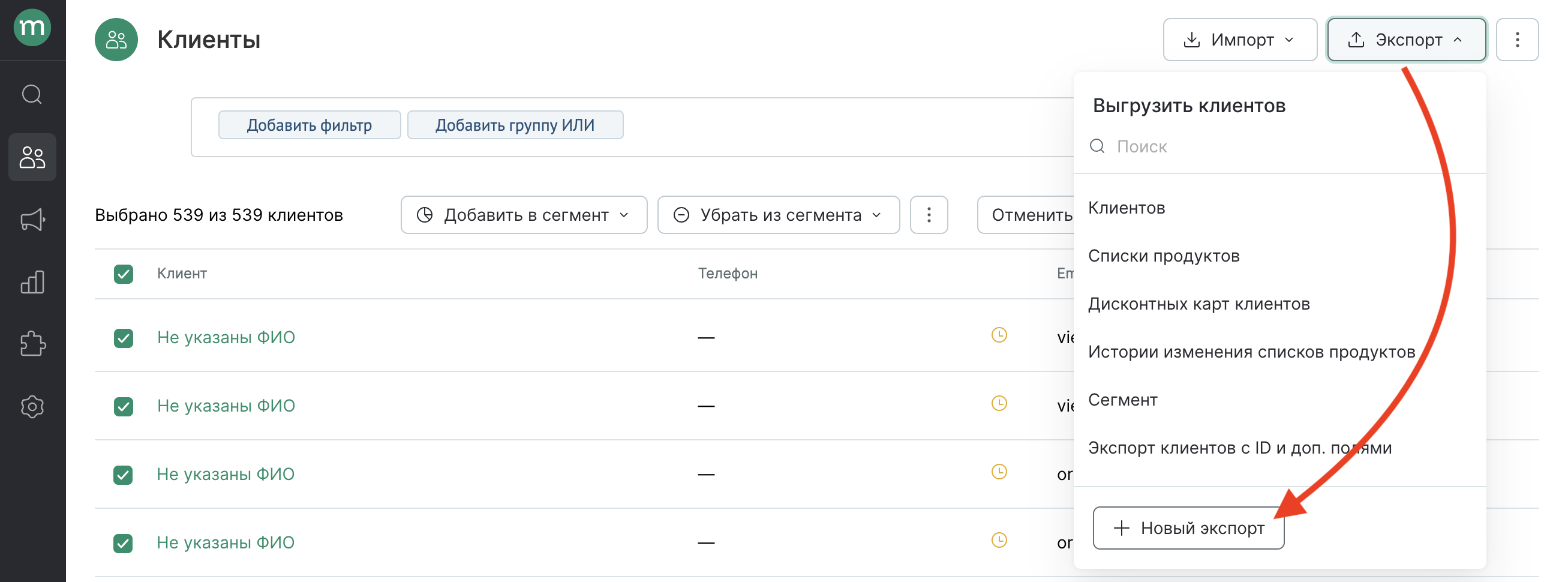The image size is (1568, 582).
Task: Click the clock icon in fourth client row
Action: pos(999,540)
